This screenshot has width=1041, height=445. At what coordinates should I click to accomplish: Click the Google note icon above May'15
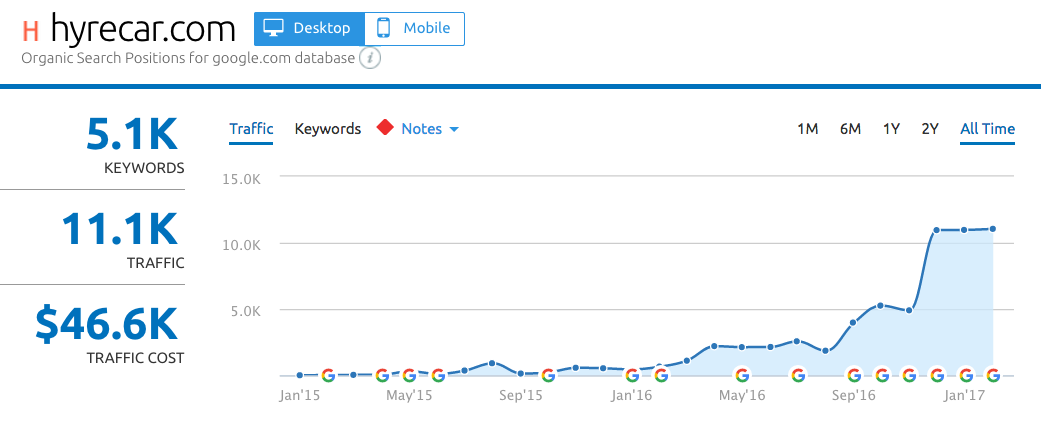point(410,375)
